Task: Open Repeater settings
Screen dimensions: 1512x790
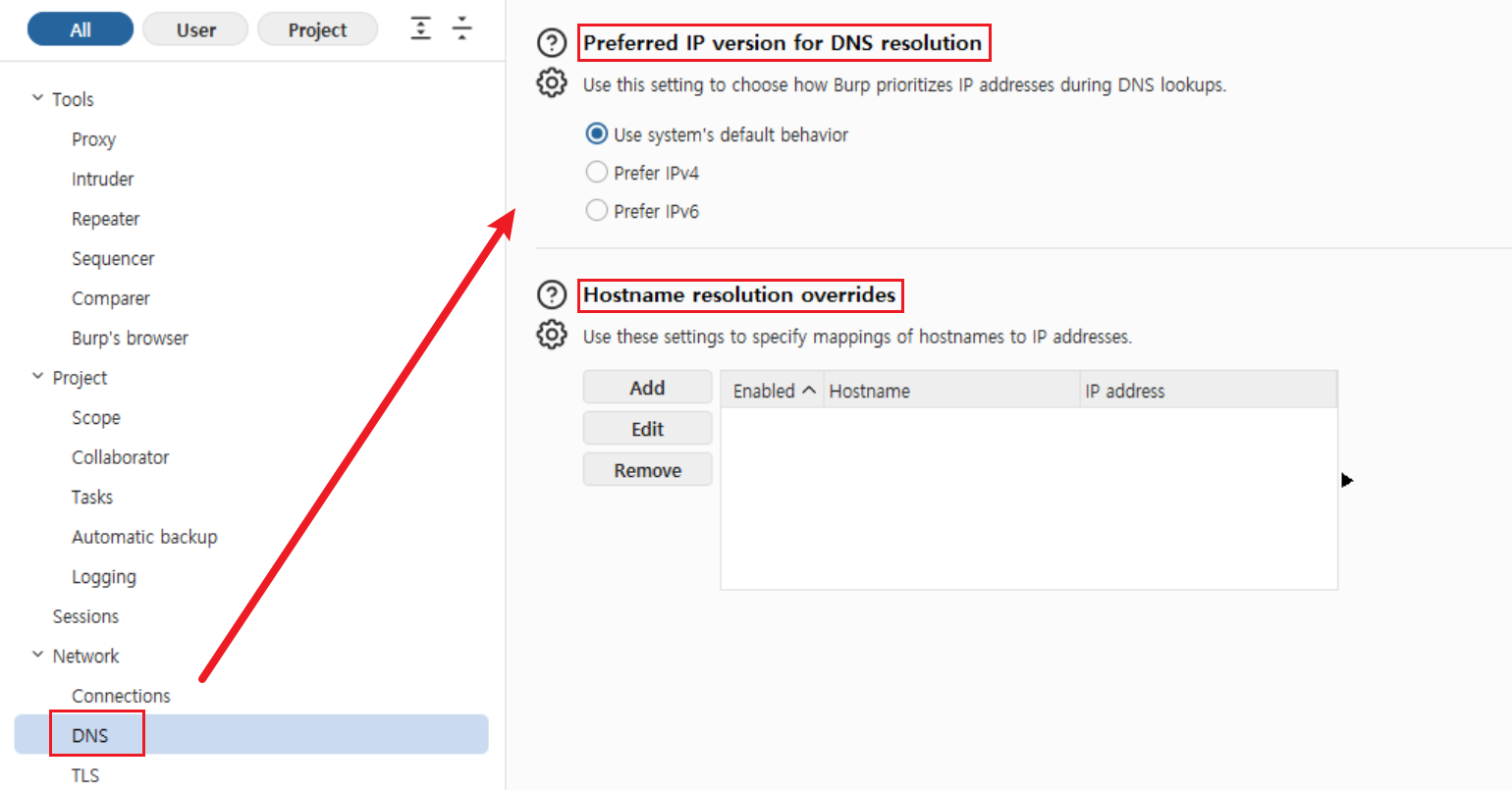Action: tap(105, 219)
